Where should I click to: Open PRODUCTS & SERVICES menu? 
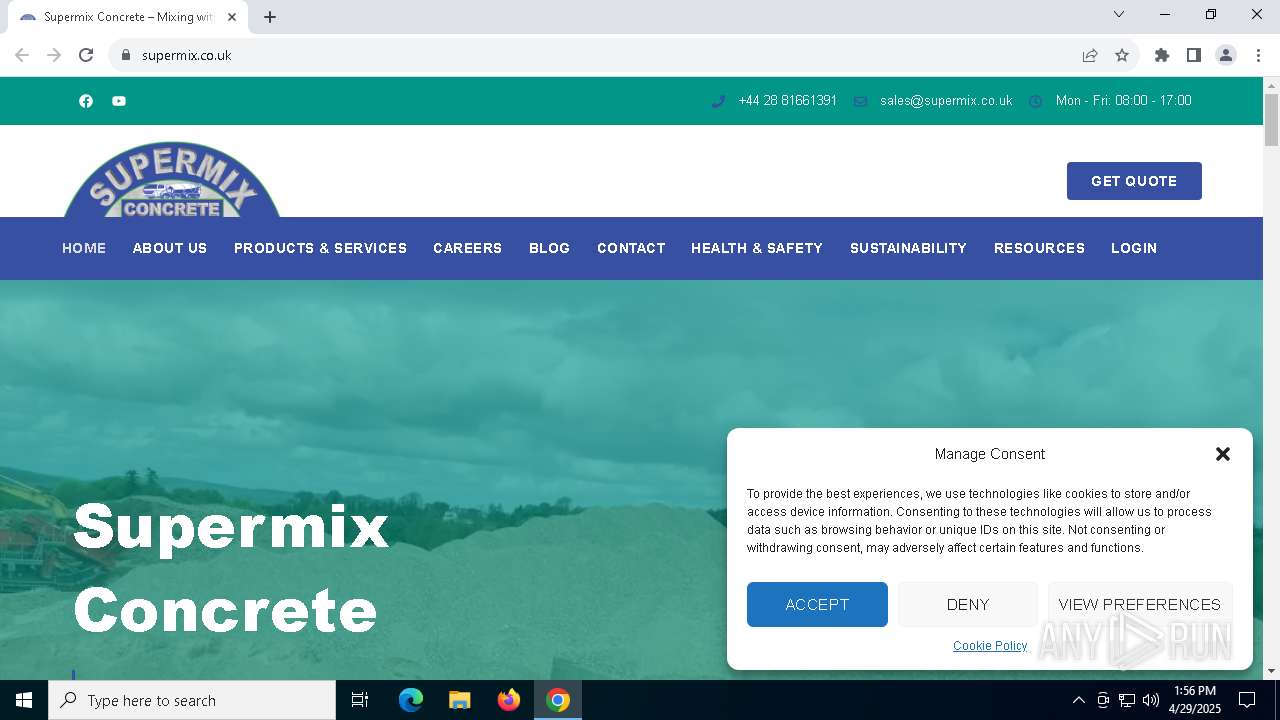[320, 248]
